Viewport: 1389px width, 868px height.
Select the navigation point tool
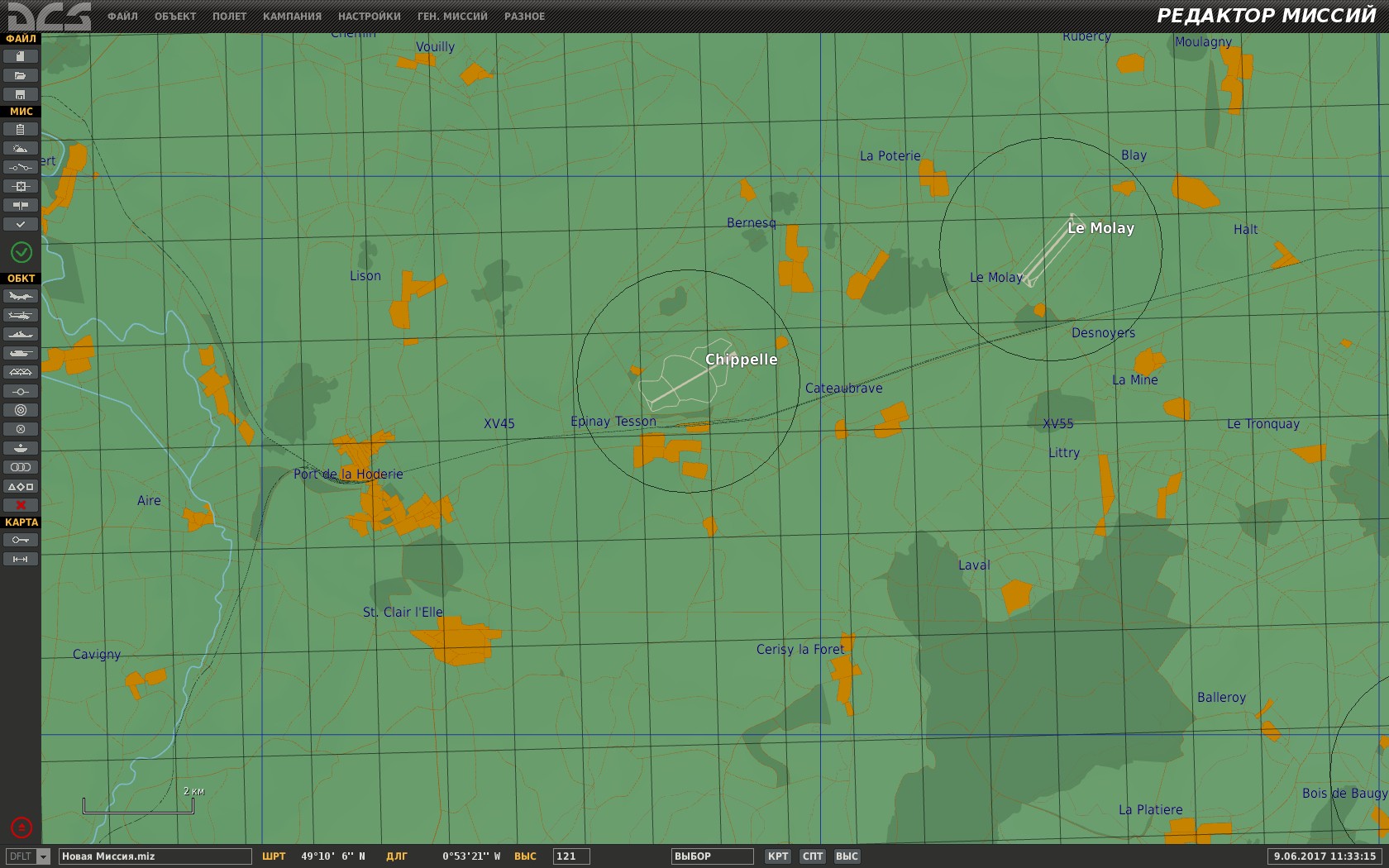pyautogui.click(x=21, y=391)
